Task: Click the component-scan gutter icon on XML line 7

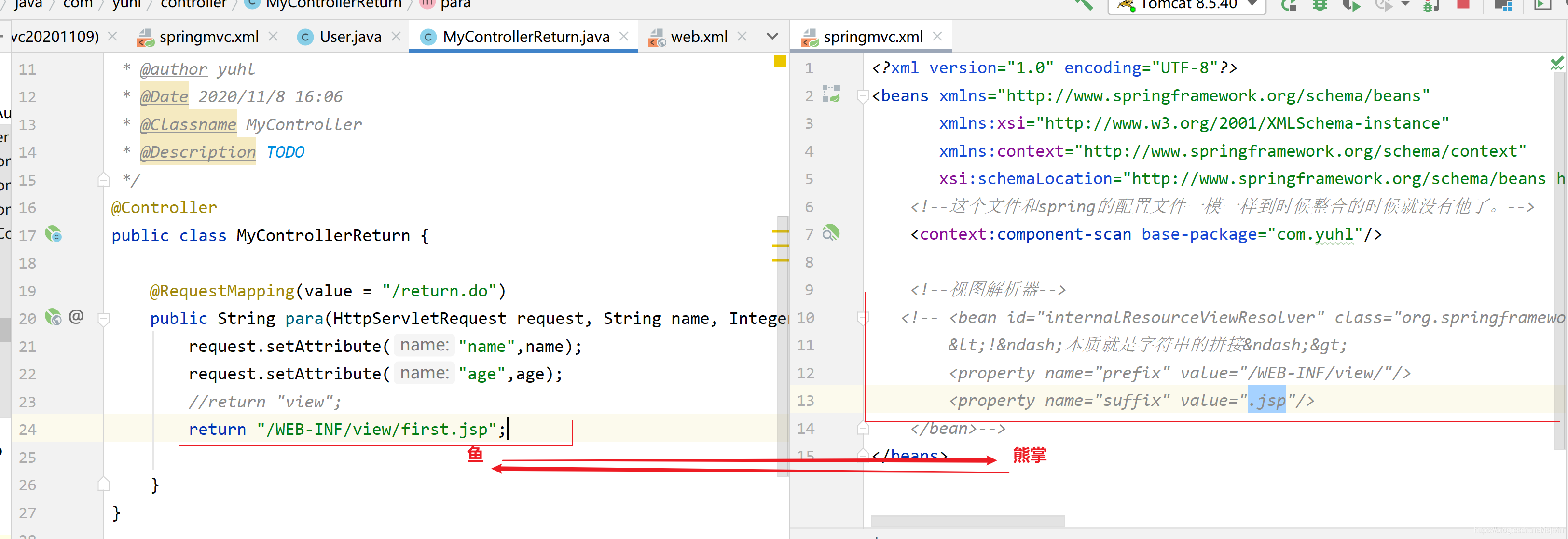Action: 831,233
